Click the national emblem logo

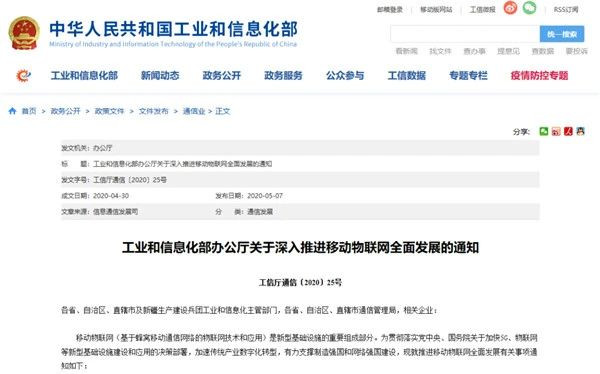coord(24,33)
